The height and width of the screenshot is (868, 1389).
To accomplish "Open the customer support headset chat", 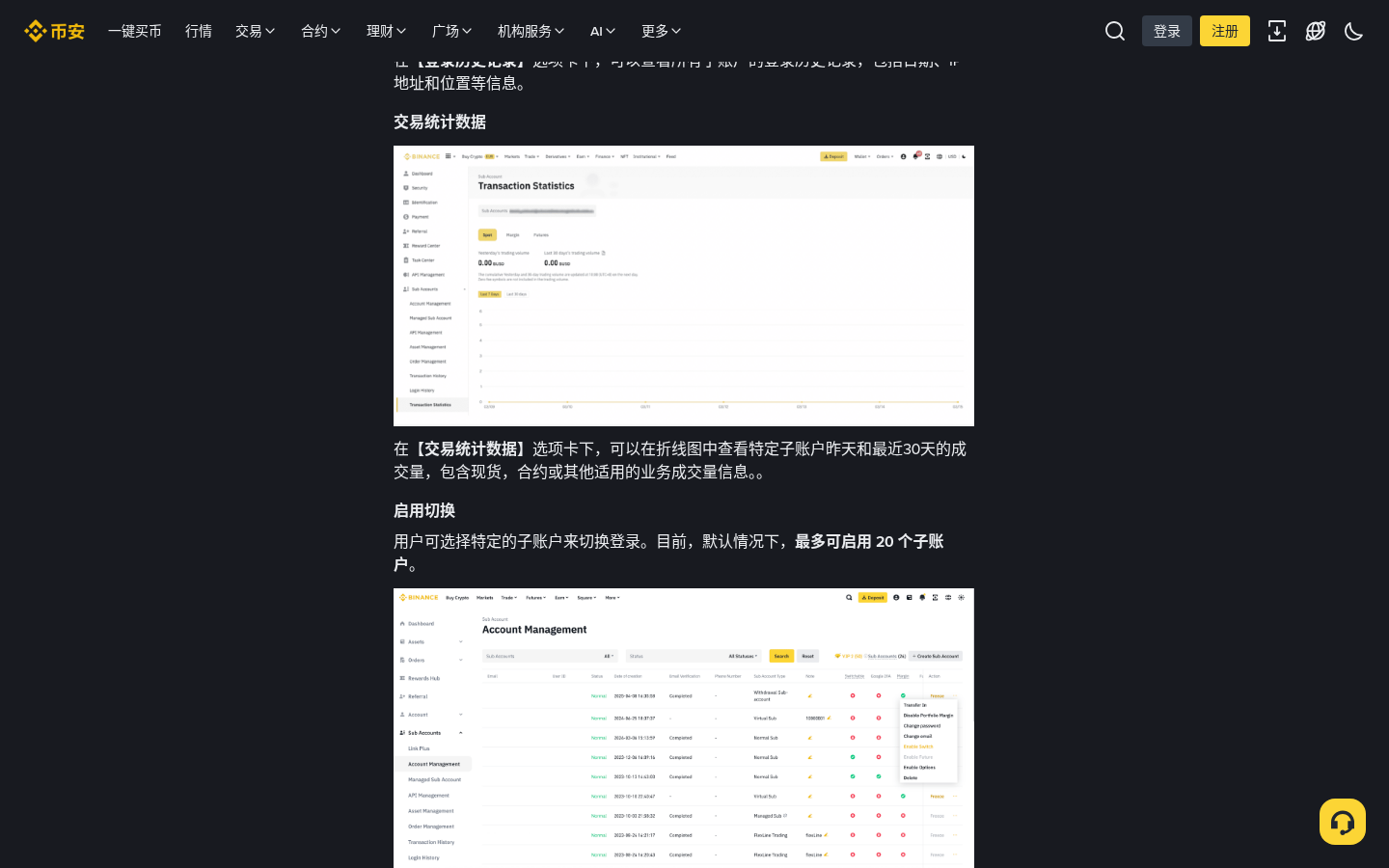I will click(1343, 822).
